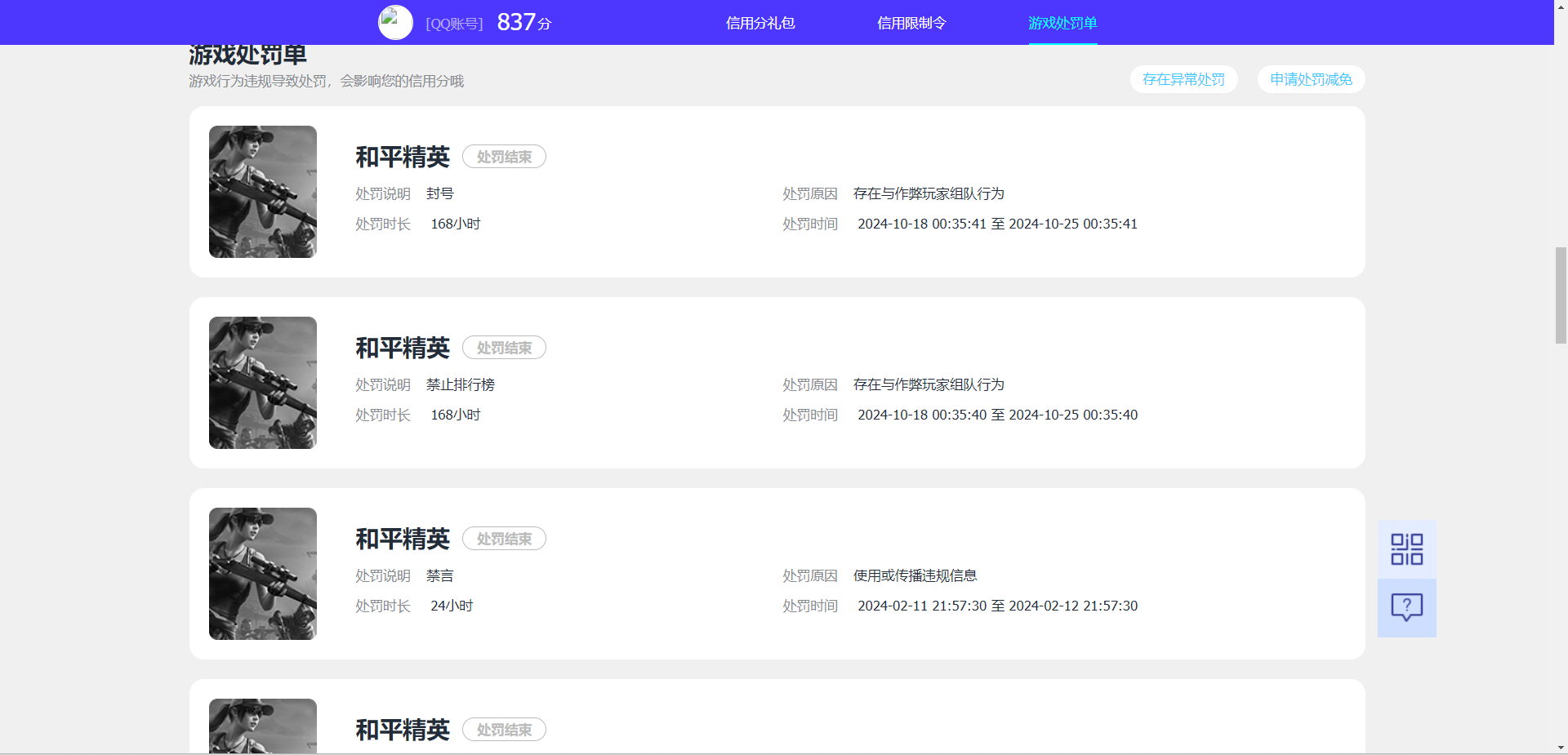Click the 837分 credit score
Screen dimensions: 1568x755
pos(524,22)
